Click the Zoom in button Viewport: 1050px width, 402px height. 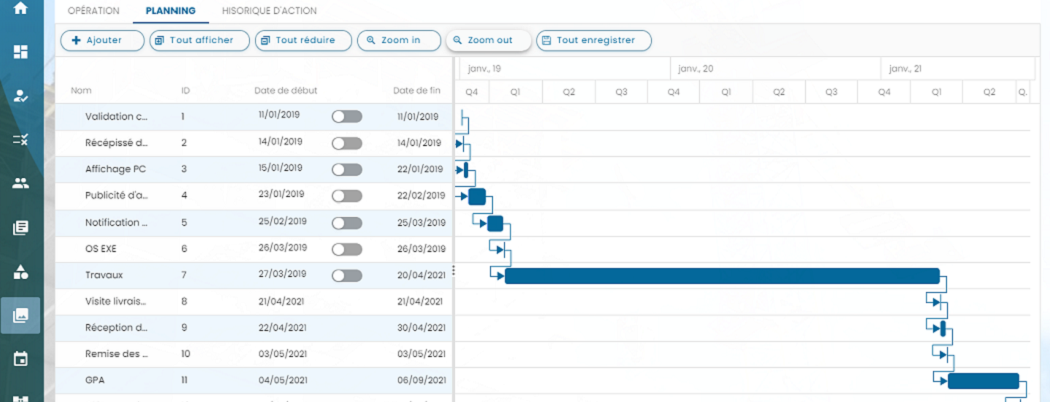pos(399,40)
